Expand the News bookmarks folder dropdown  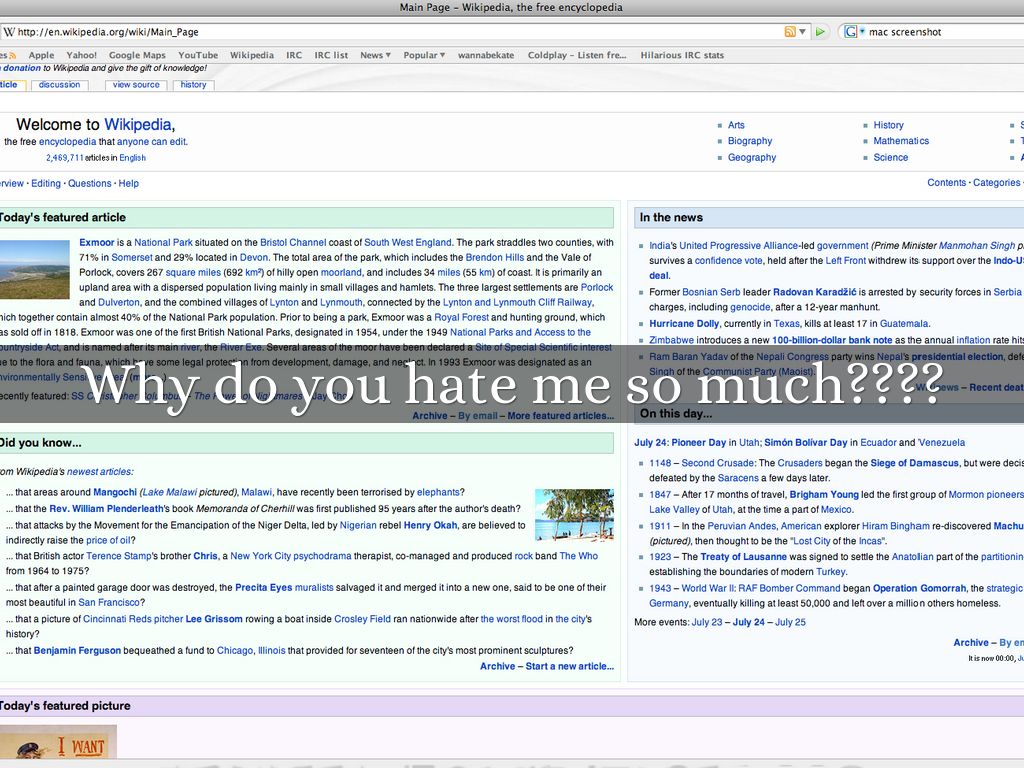click(x=375, y=55)
